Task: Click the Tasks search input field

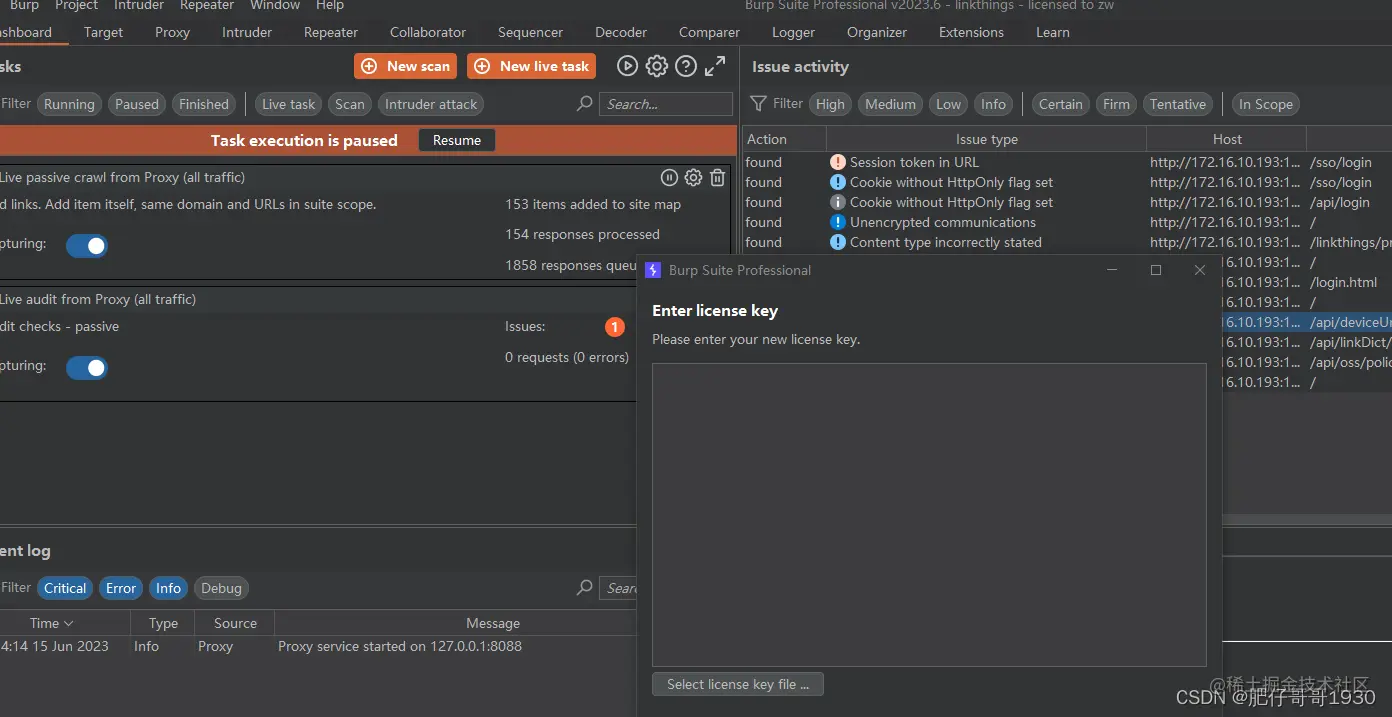Action: pyautogui.click(x=666, y=104)
